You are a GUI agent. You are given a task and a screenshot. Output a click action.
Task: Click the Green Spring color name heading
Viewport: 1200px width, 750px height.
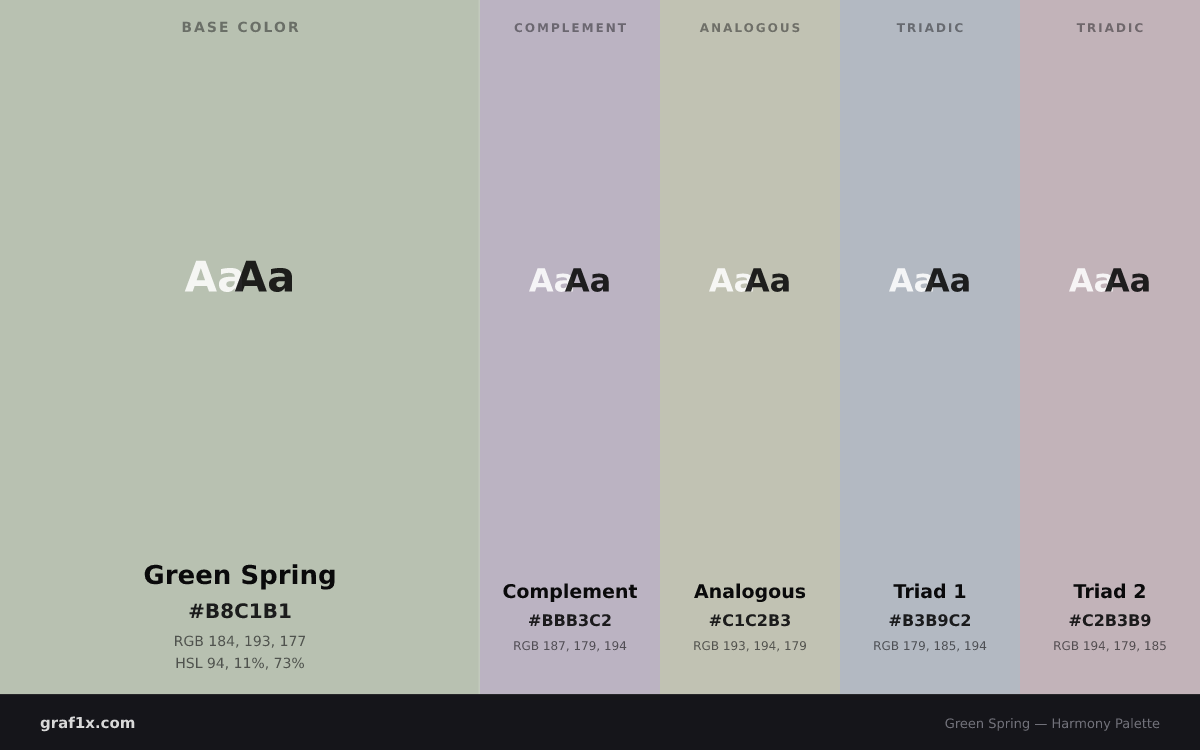click(240, 576)
